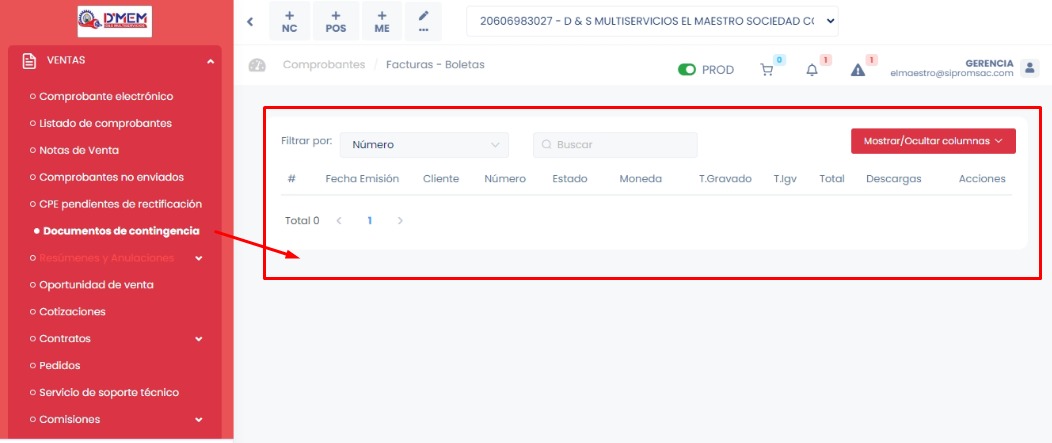The image size is (1052, 443).
Task: Click the Buscar search input field
Action: click(x=615, y=145)
